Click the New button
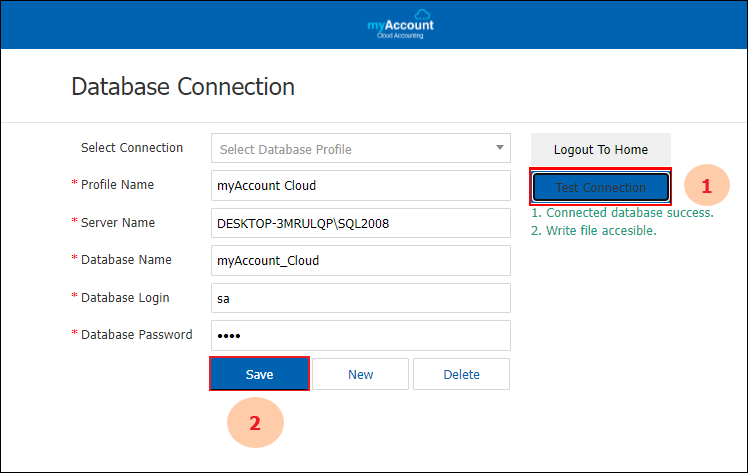 pyautogui.click(x=360, y=374)
